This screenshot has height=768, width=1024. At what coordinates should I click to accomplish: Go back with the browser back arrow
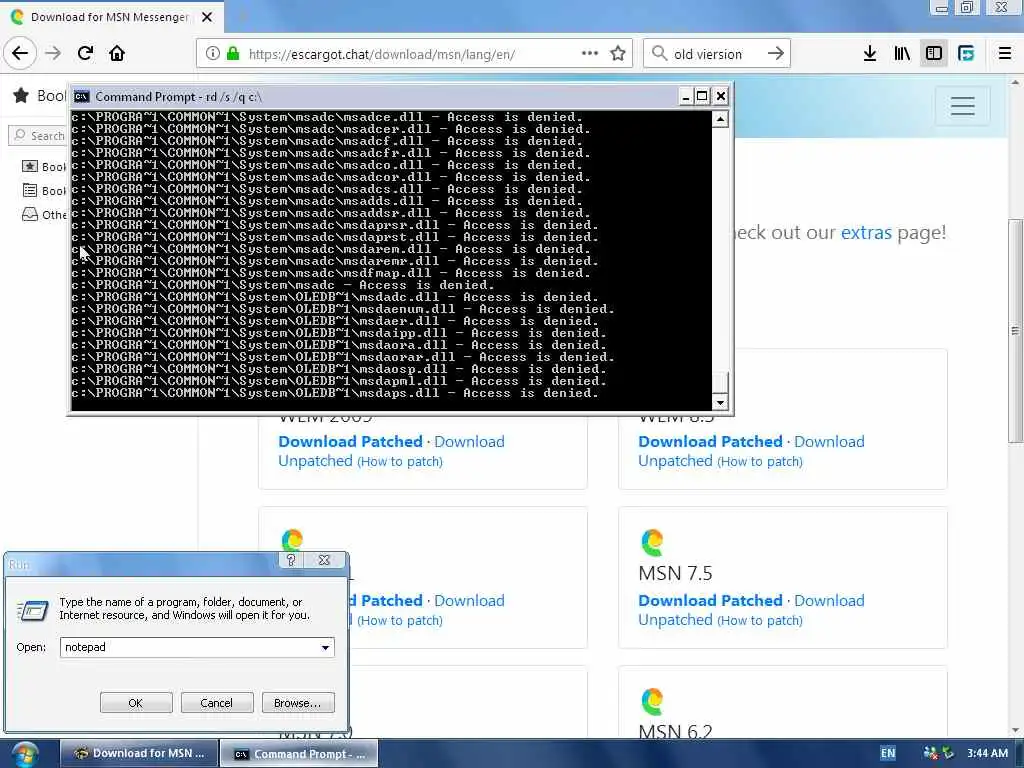click(x=20, y=54)
